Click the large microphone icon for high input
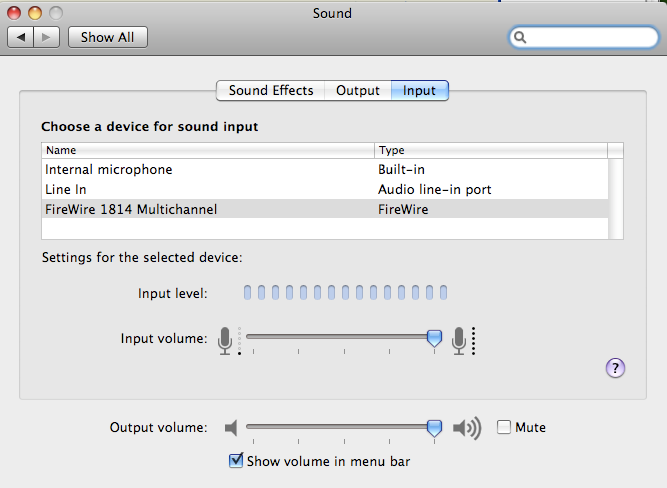Screen dimensions: 667x488 point(459,340)
